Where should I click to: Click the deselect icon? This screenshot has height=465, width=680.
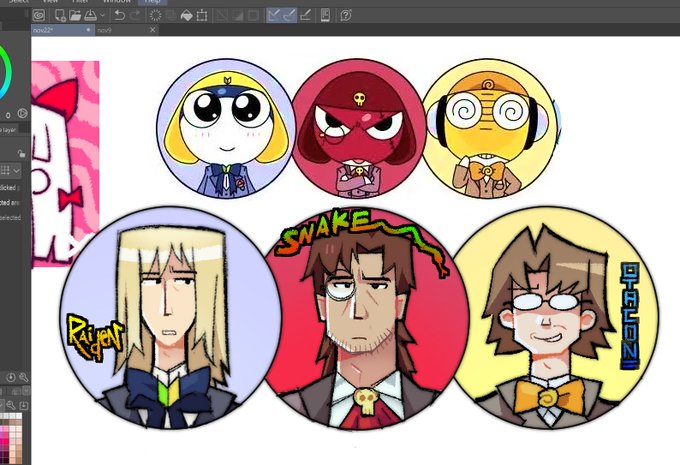[x=222, y=16]
